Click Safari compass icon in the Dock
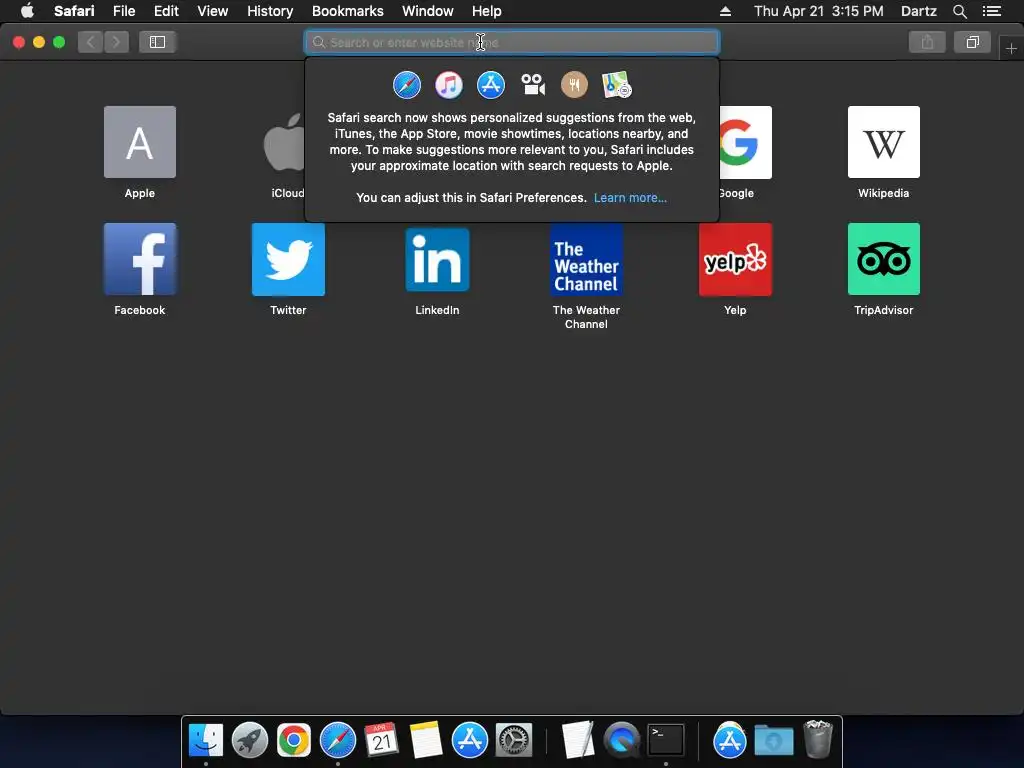Viewport: 1024px width, 768px height. [x=338, y=740]
